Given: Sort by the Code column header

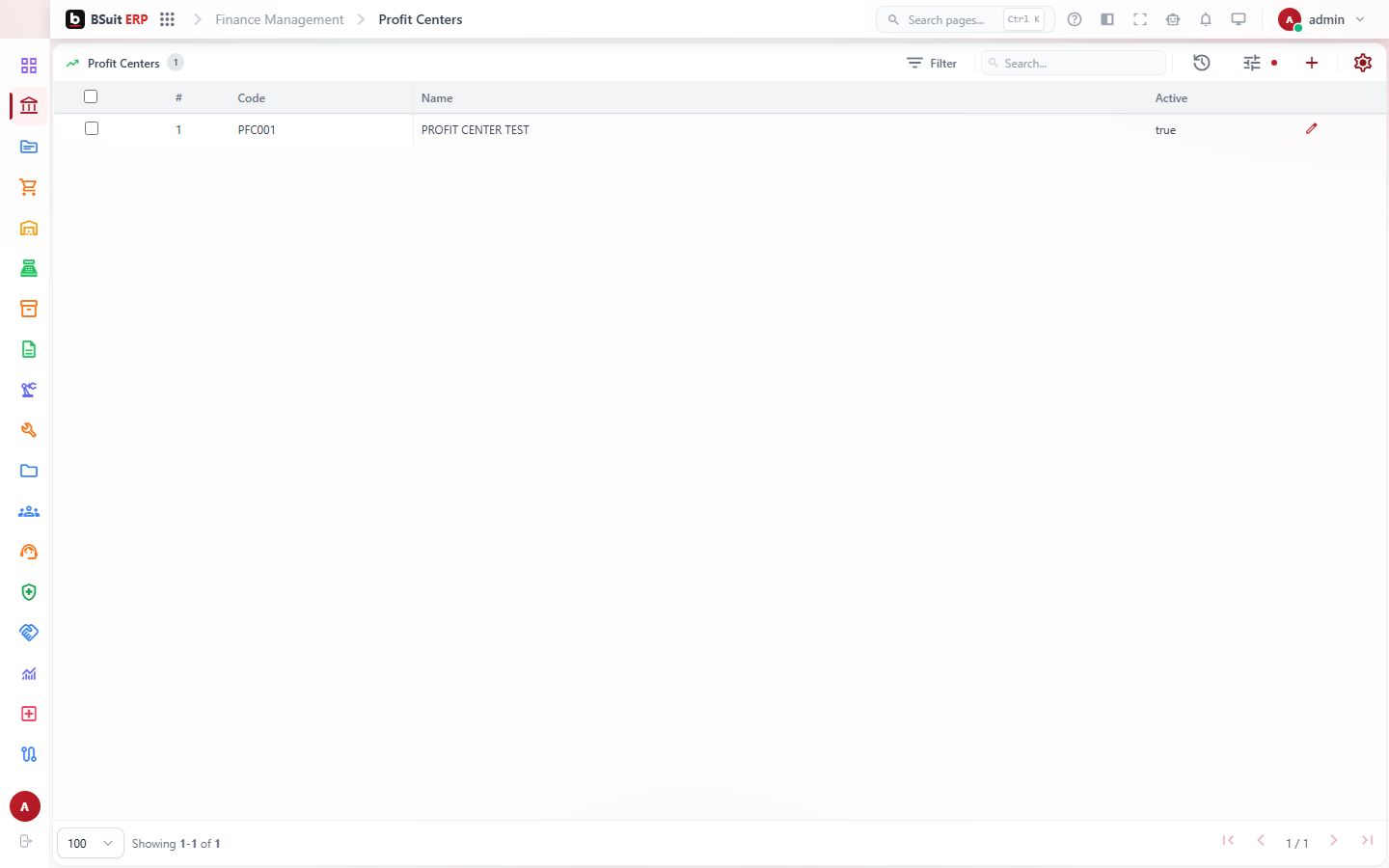Looking at the screenshot, I should coord(252,97).
